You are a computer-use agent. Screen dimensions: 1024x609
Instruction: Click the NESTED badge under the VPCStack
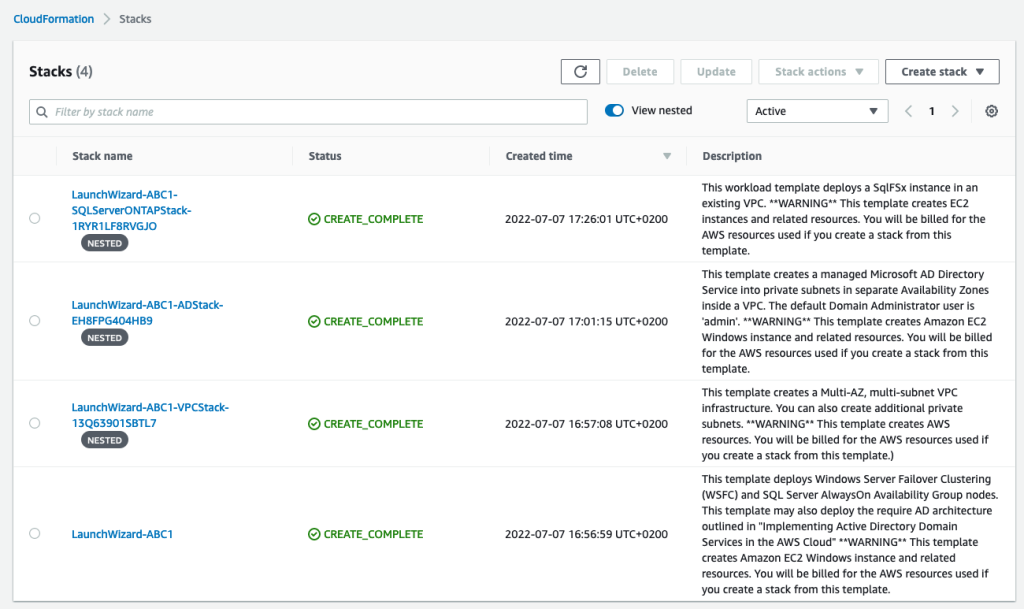103,439
